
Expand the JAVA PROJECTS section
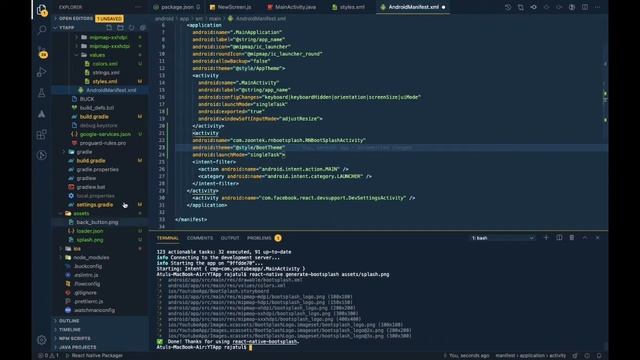[77, 347]
